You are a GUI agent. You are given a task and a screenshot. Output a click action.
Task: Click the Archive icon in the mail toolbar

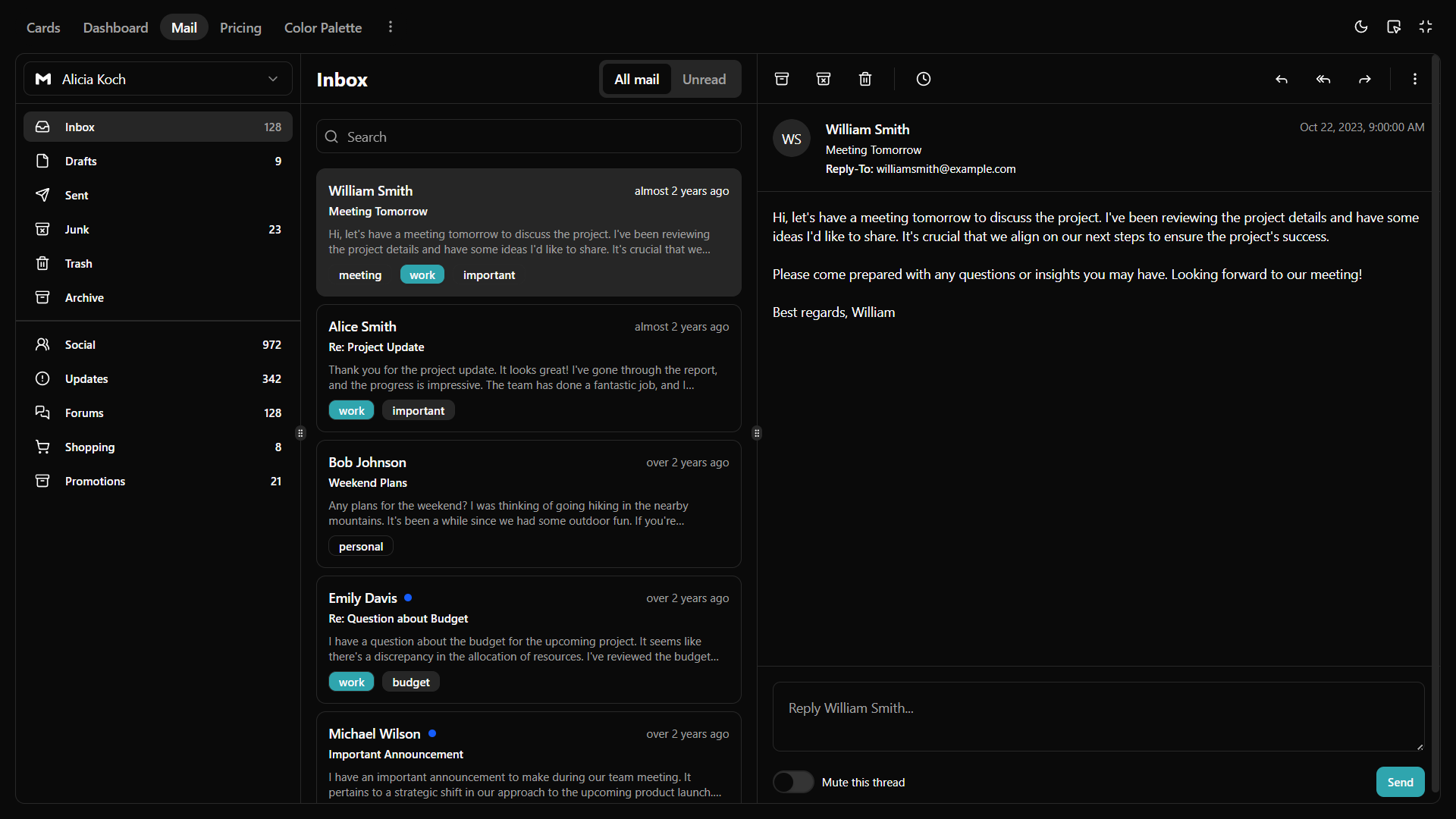(782, 79)
